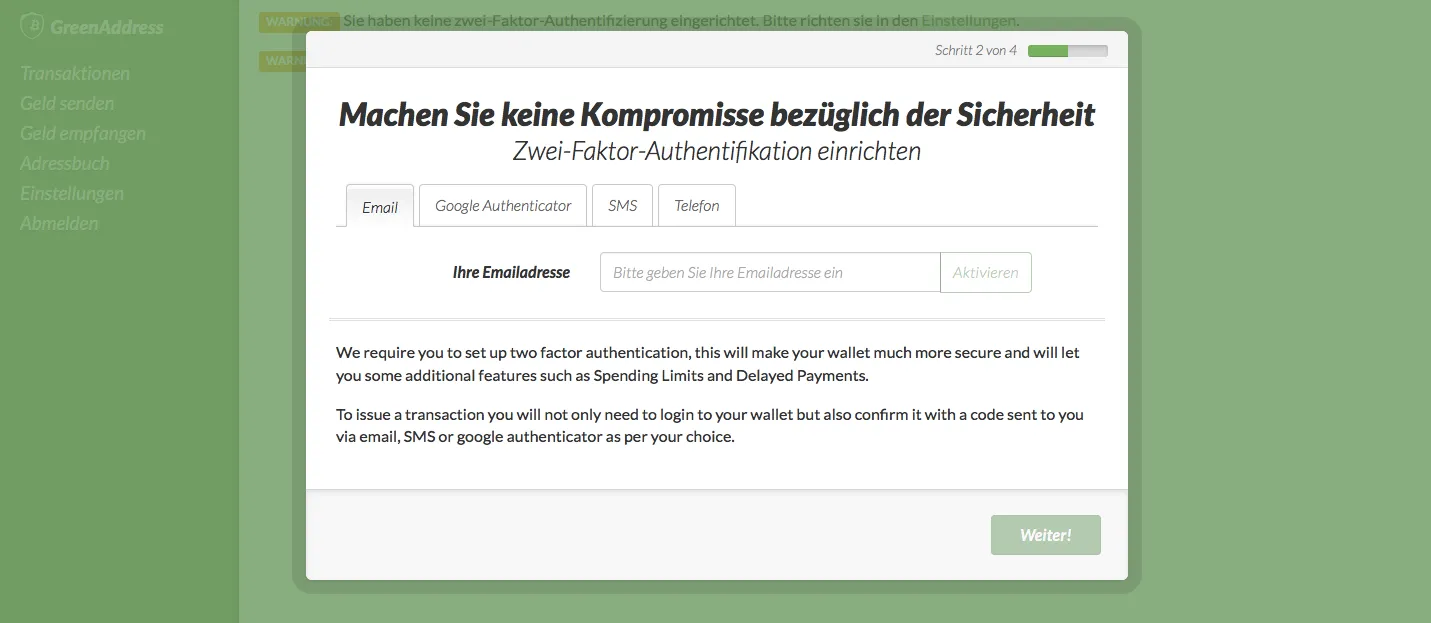Switch to the SMS tab
The height and width of the screenshot is (623, 1431).
(x=622, y=205)
